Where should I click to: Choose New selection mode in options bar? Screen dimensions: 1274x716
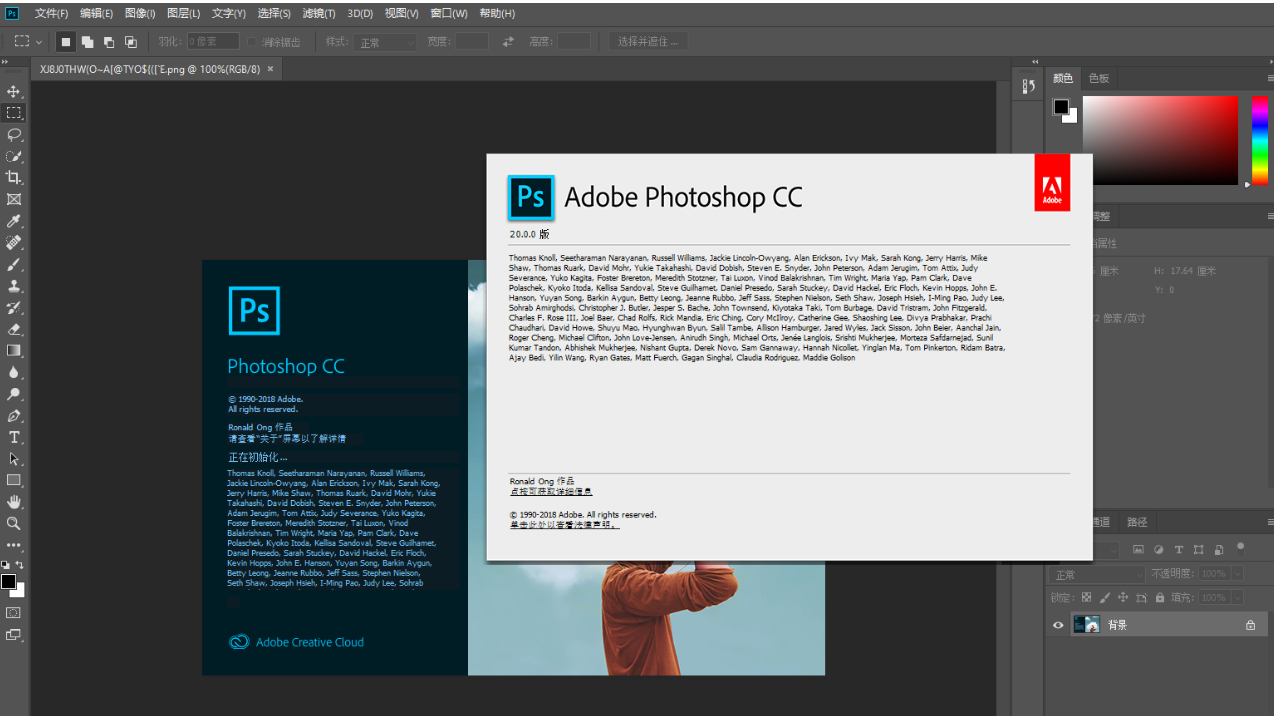pos(66,42)
